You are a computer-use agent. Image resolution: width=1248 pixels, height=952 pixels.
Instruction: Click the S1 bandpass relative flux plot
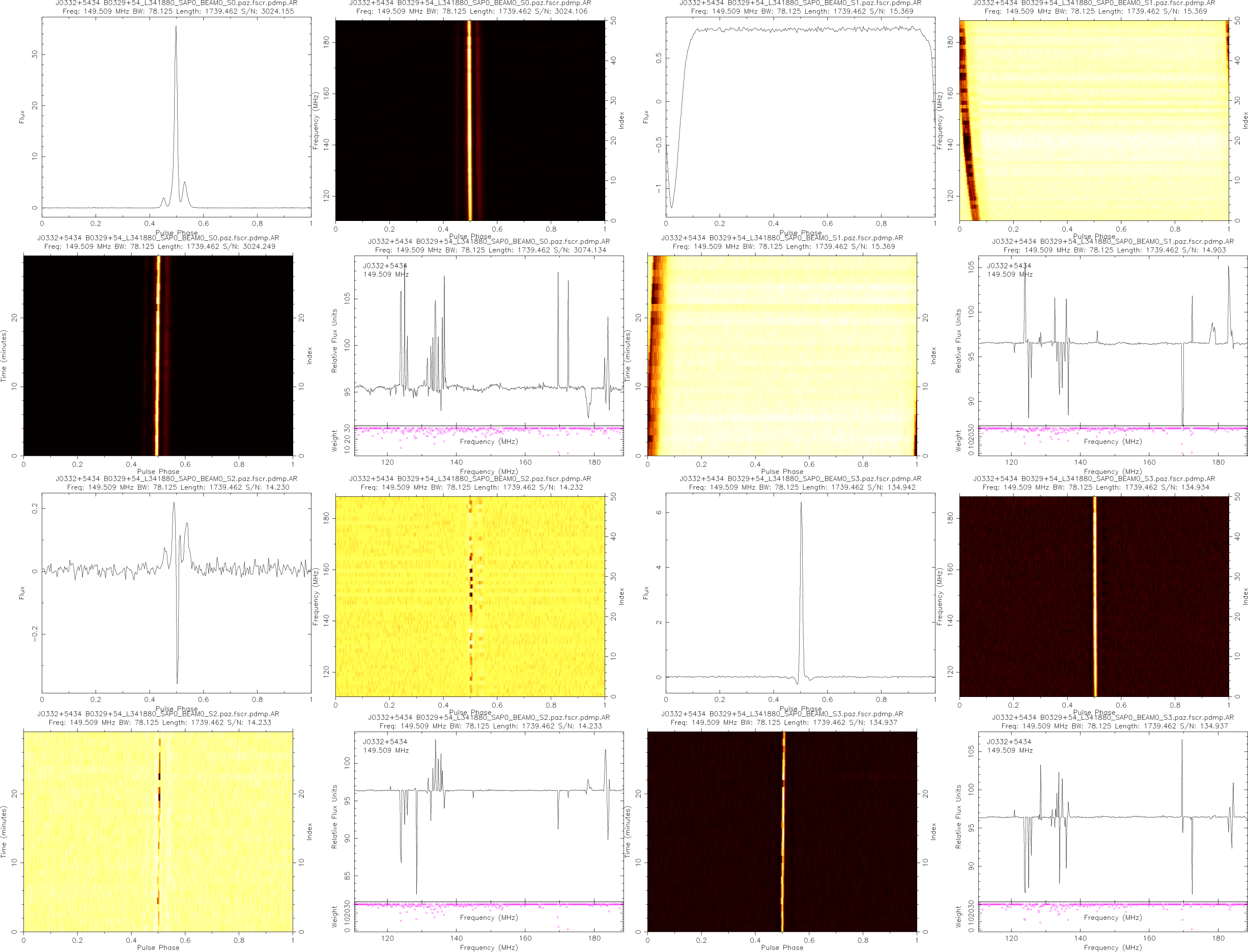[x=1112, y=340]
